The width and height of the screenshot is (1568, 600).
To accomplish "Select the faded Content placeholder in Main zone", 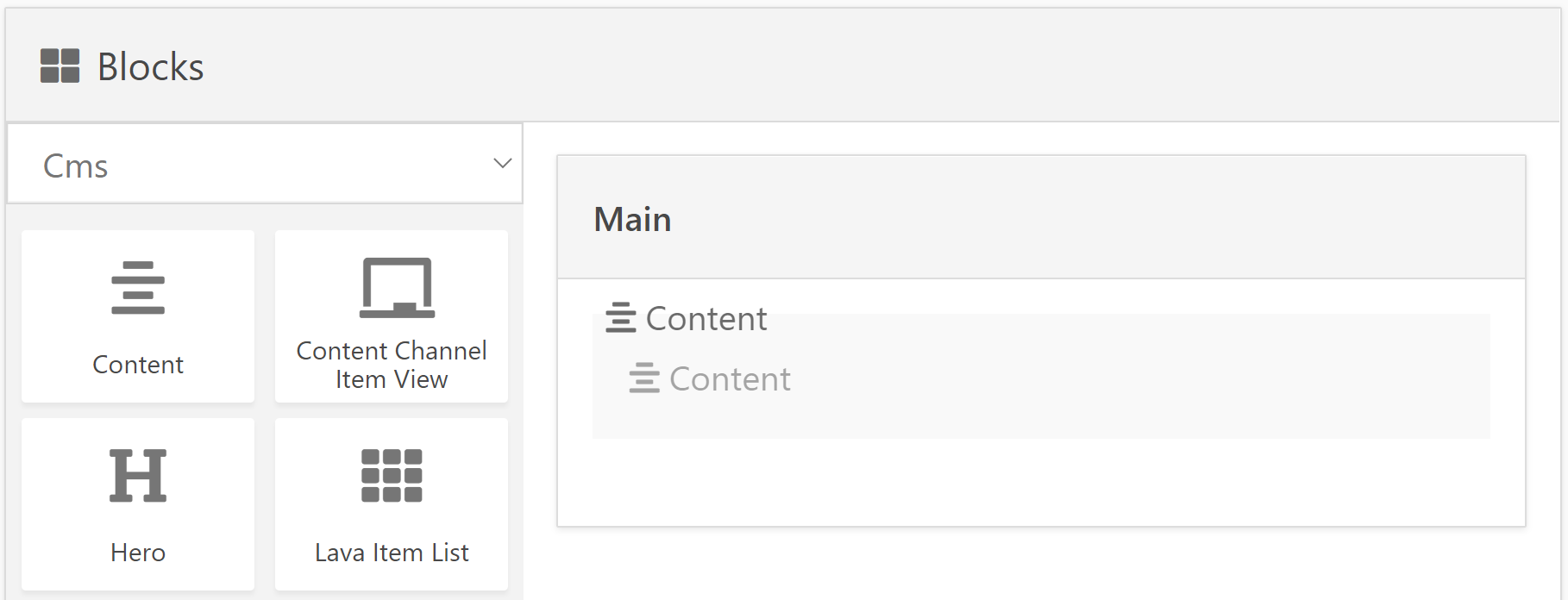I will (x=710, y=378).
